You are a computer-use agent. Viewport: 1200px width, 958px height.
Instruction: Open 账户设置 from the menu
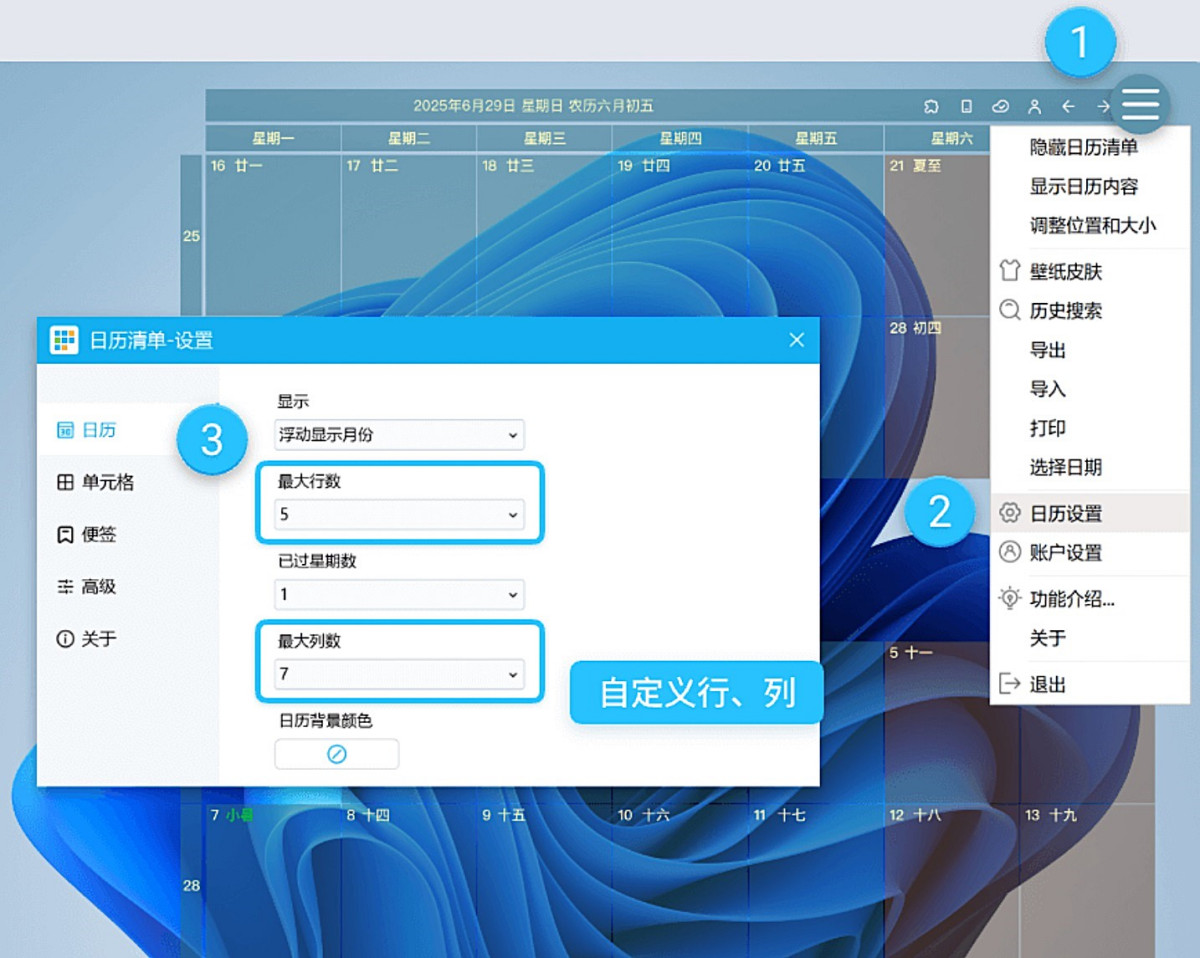click(x=1062, y=554)
